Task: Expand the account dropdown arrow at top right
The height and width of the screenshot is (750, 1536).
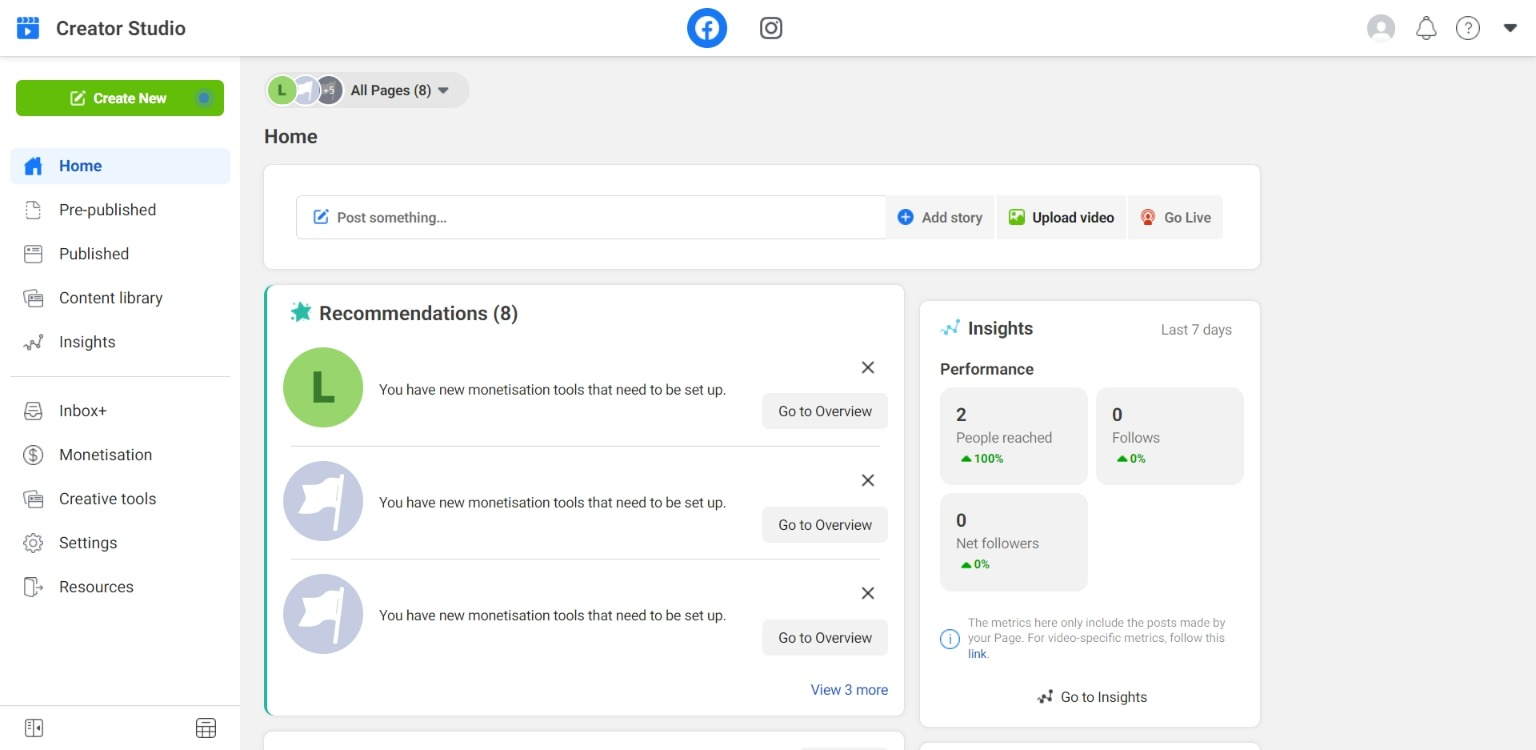Action: 1510,28
